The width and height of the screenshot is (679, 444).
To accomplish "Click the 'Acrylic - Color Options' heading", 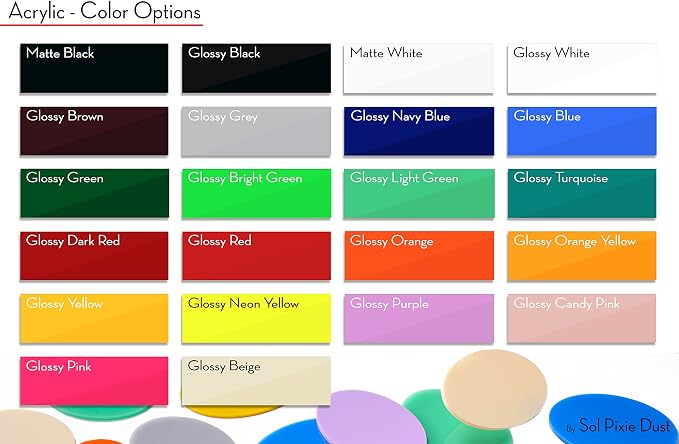I will (x=104, y=11).
